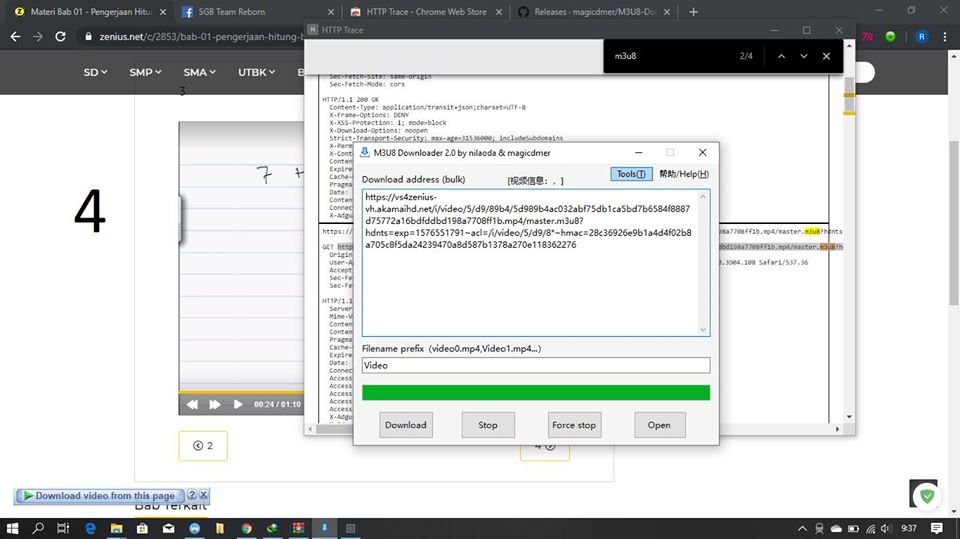Image resolution: width=960 pixels, height=539 pixels.
Task: Reload the Zenius page
Action: [x=60, y=37]
